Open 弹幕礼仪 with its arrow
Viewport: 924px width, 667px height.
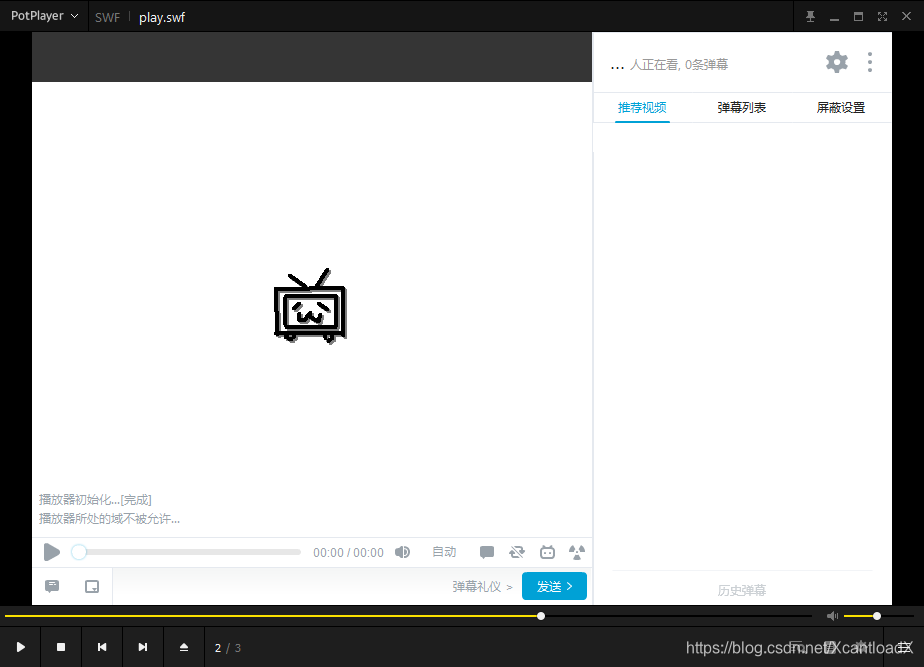point(483,586)
